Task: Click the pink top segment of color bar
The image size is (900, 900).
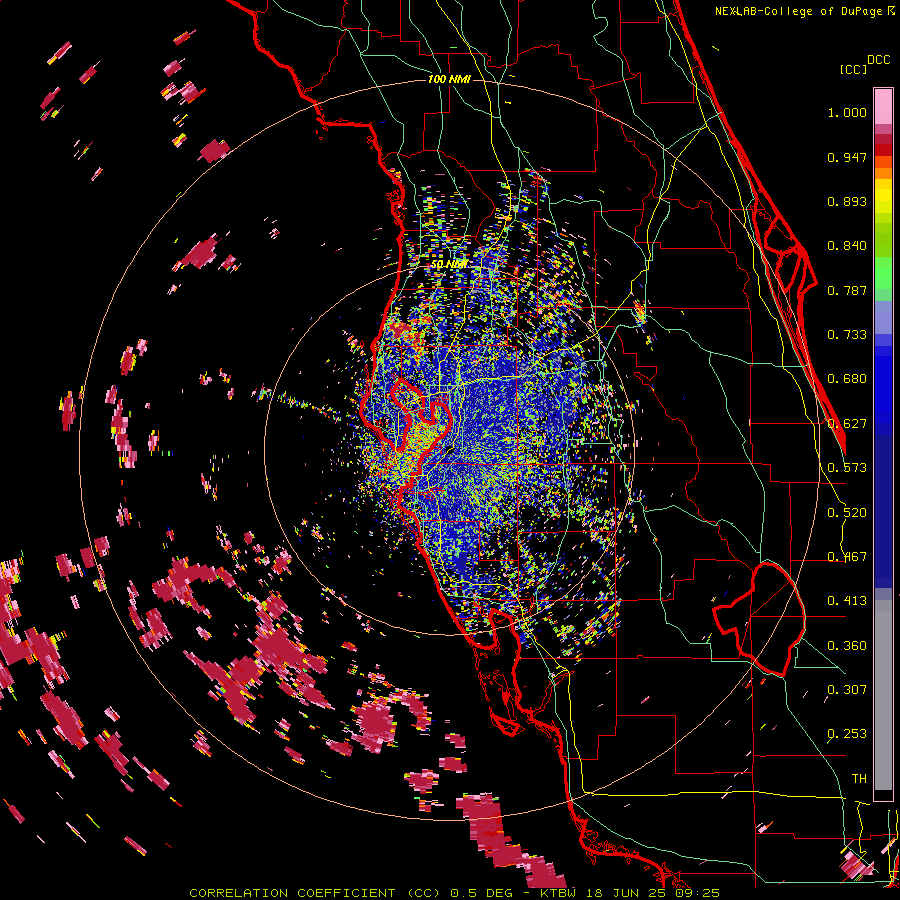Action: [x=883, y=107]
